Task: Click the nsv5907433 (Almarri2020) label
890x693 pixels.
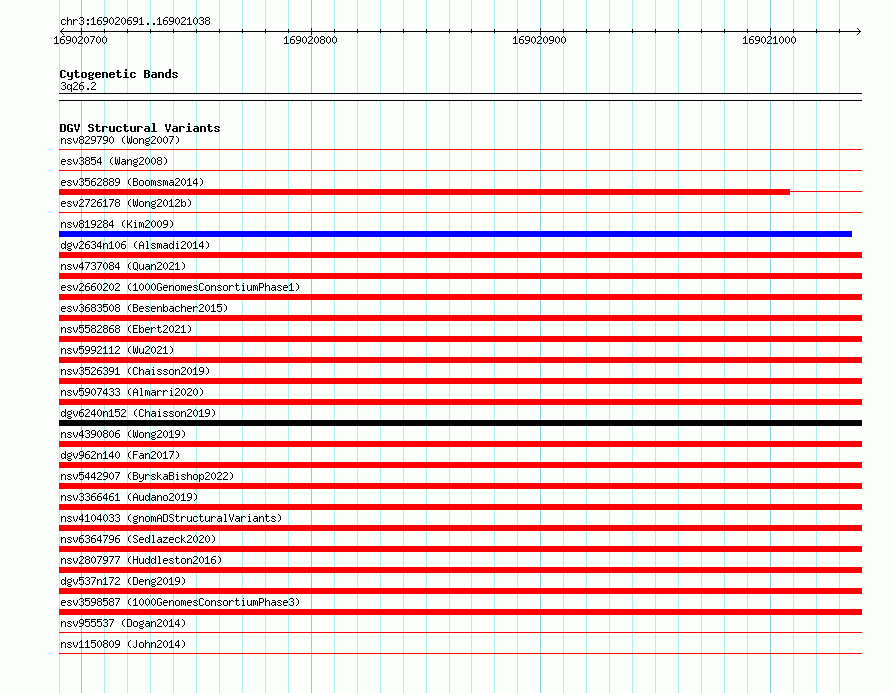Action: pos(132,392)
